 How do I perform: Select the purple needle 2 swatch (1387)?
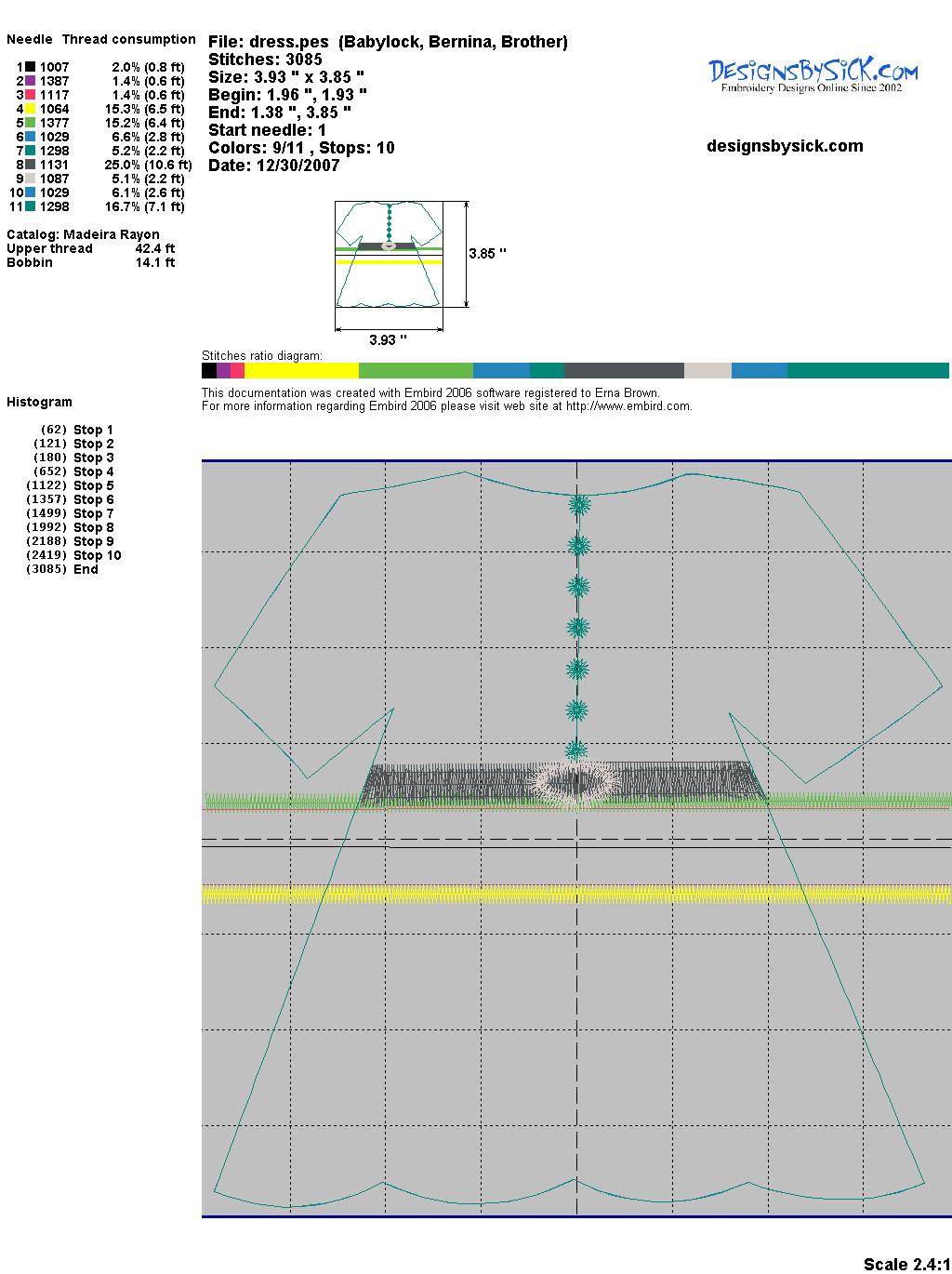coord(30,81)
